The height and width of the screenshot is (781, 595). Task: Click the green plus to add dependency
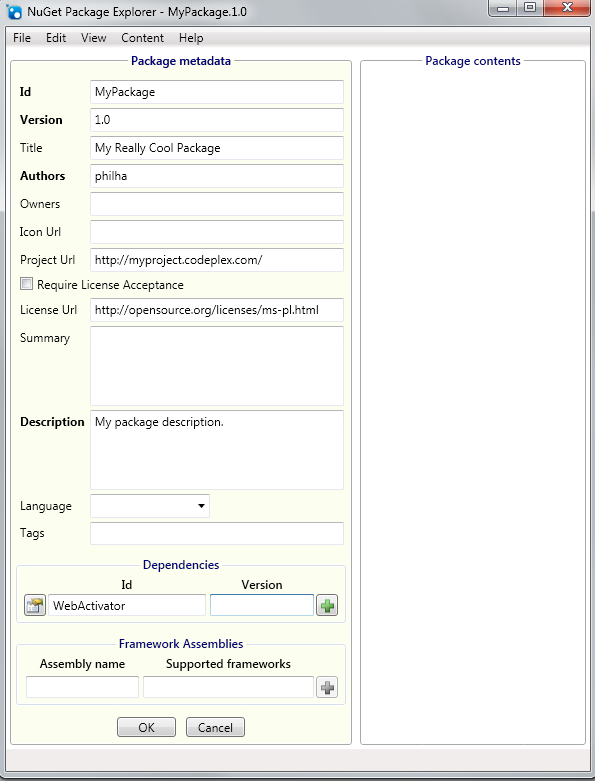point(327,605)
